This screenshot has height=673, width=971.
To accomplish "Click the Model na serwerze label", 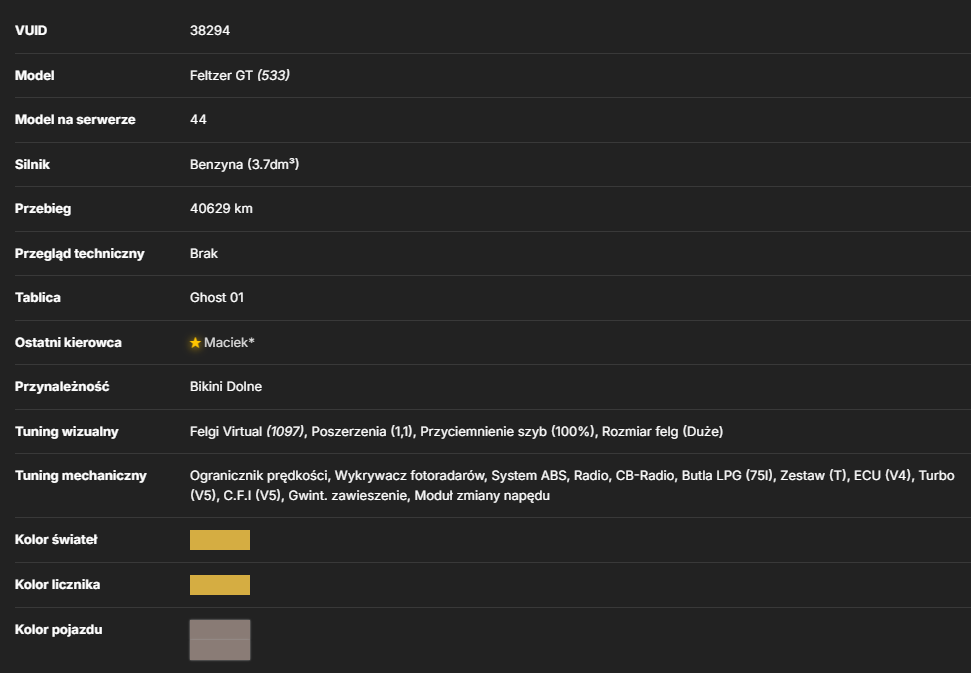I will pos(75,119).
